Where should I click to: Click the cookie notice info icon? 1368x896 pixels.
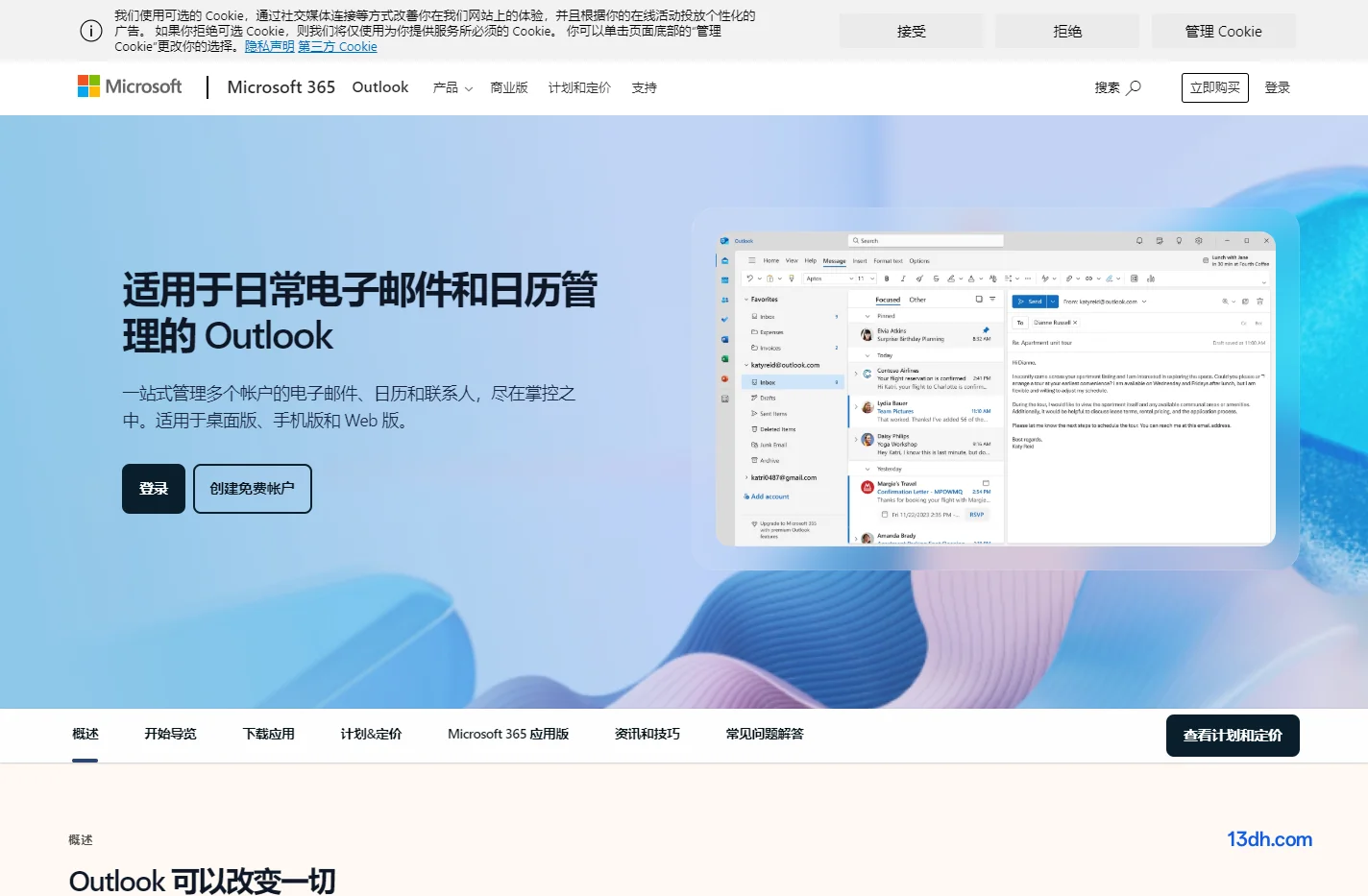91,31
